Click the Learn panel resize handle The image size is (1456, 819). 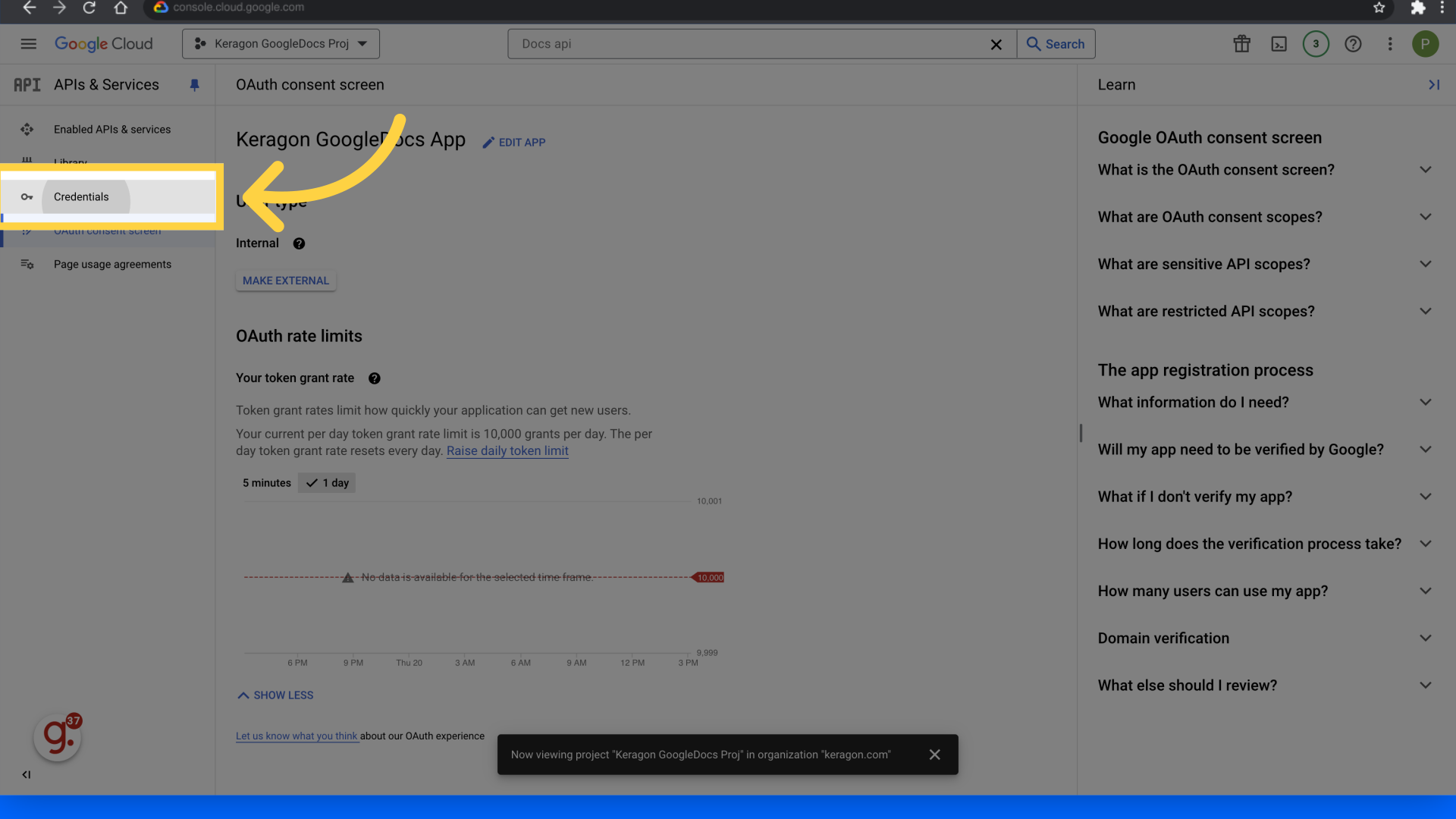coord(1081,433)
